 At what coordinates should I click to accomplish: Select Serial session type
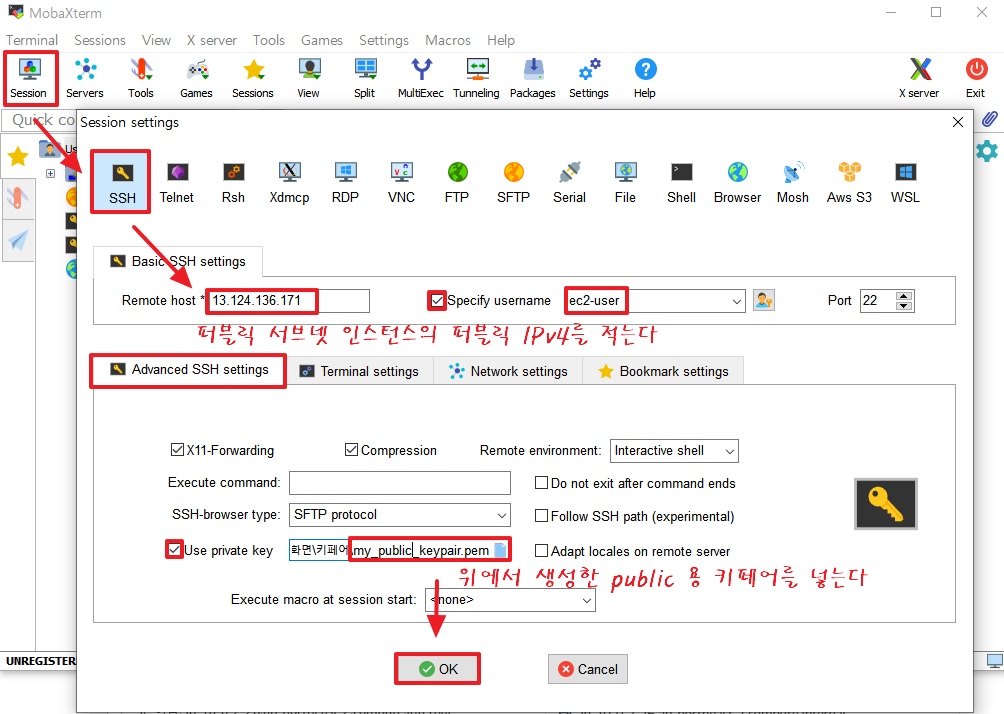pyautogui.click(x=569, y=183)
